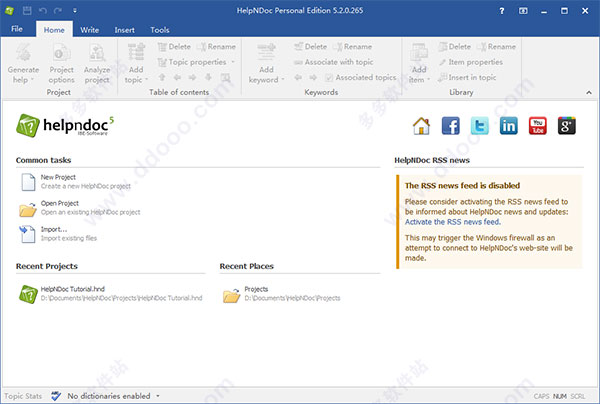Switch to the Insert tab
The height and width of the screenshot is (404, 600).
124,30
